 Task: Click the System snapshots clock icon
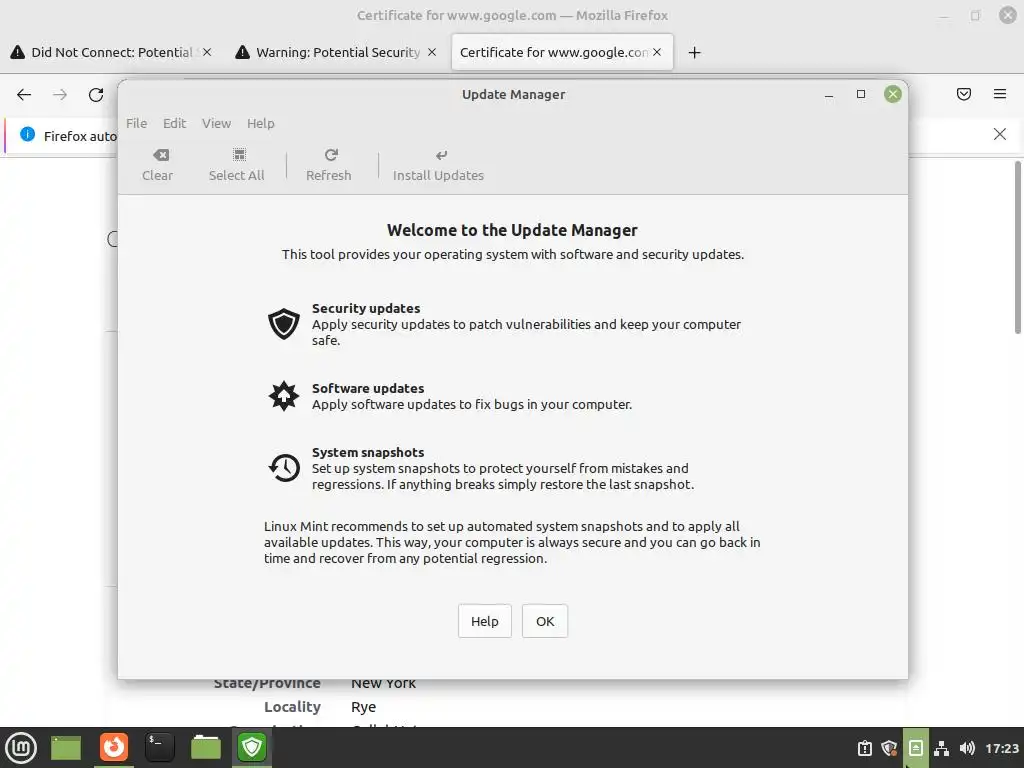(x=283, y=468)
